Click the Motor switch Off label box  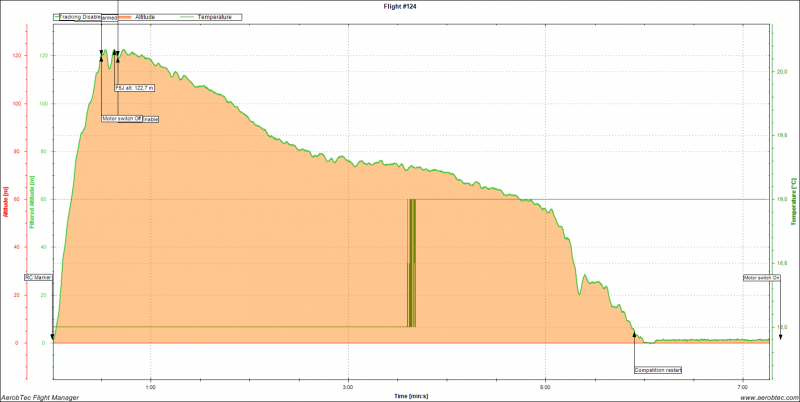[x=122, y=118]
